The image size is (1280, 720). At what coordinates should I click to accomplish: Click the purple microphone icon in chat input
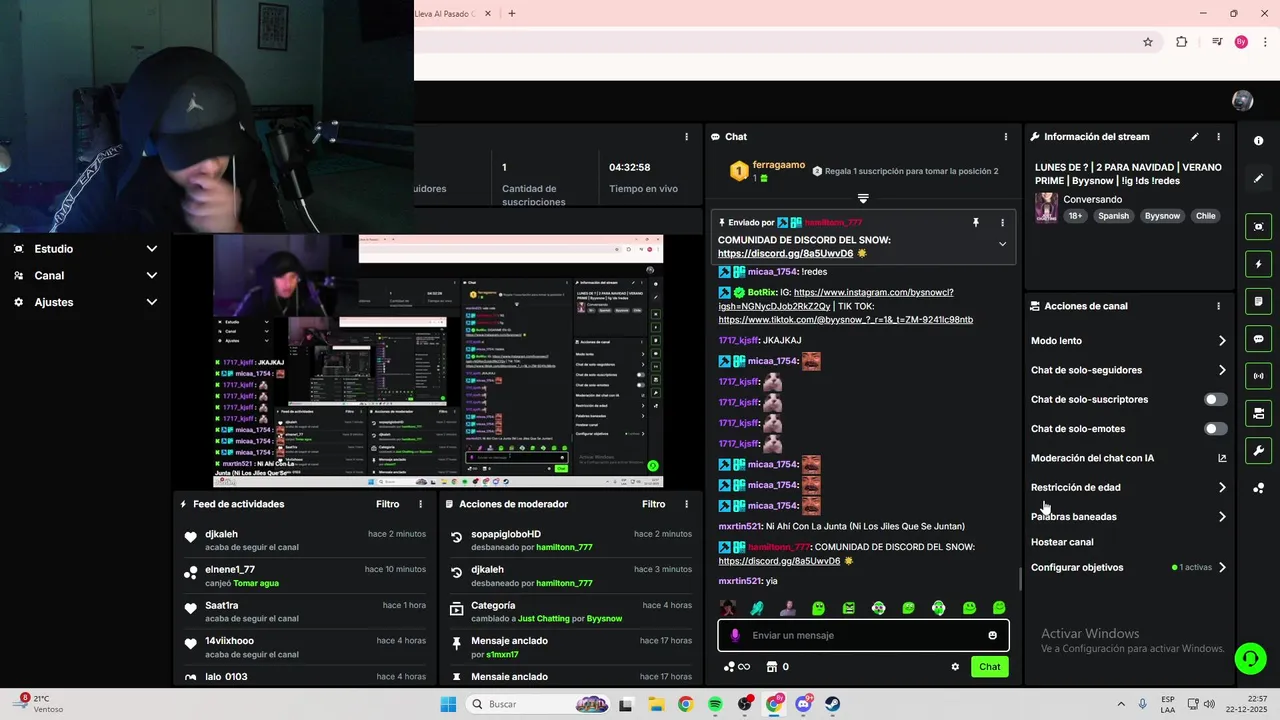pos(735,635)
